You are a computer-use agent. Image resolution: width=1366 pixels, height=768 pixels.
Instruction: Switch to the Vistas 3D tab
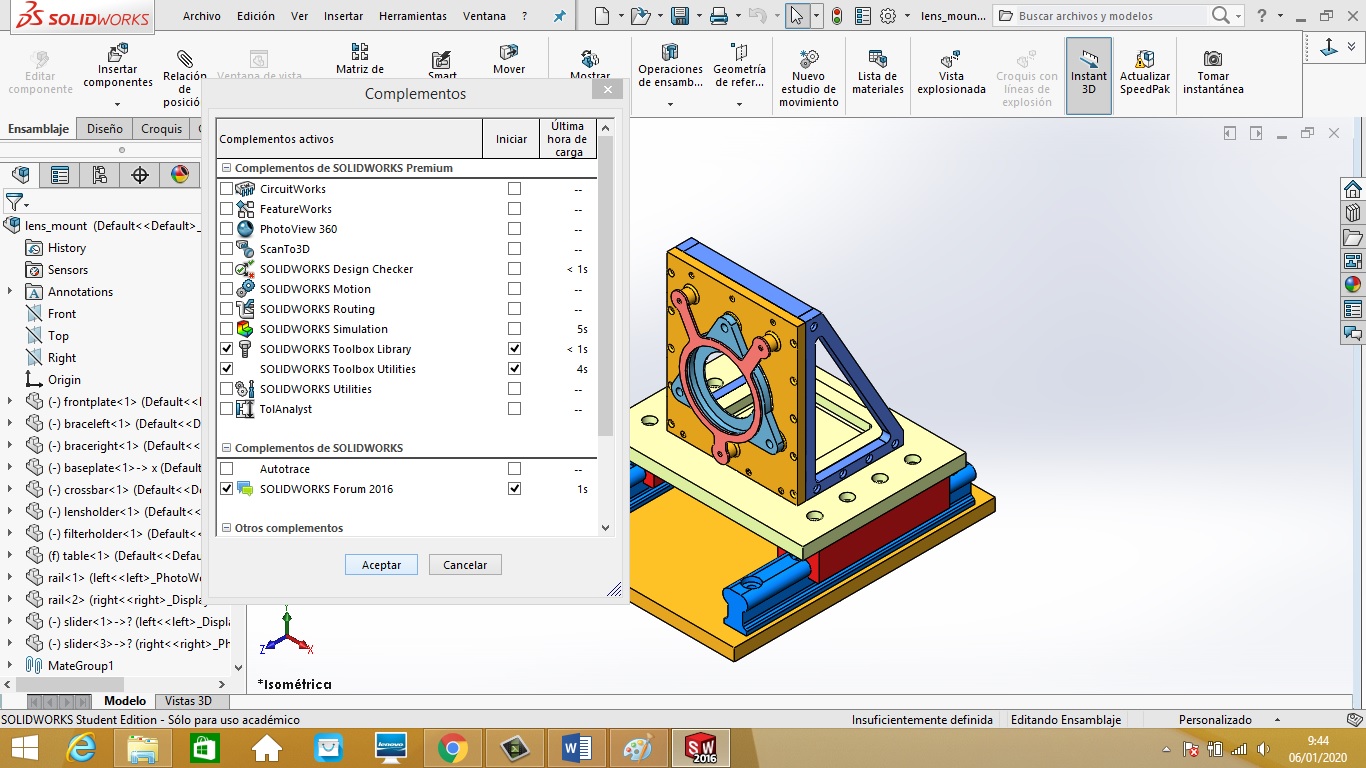(190, 700)
